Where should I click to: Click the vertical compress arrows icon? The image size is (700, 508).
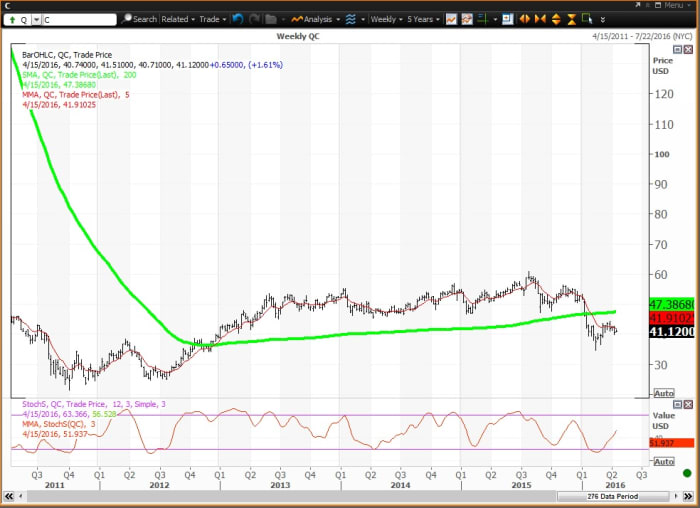(570, 19)
